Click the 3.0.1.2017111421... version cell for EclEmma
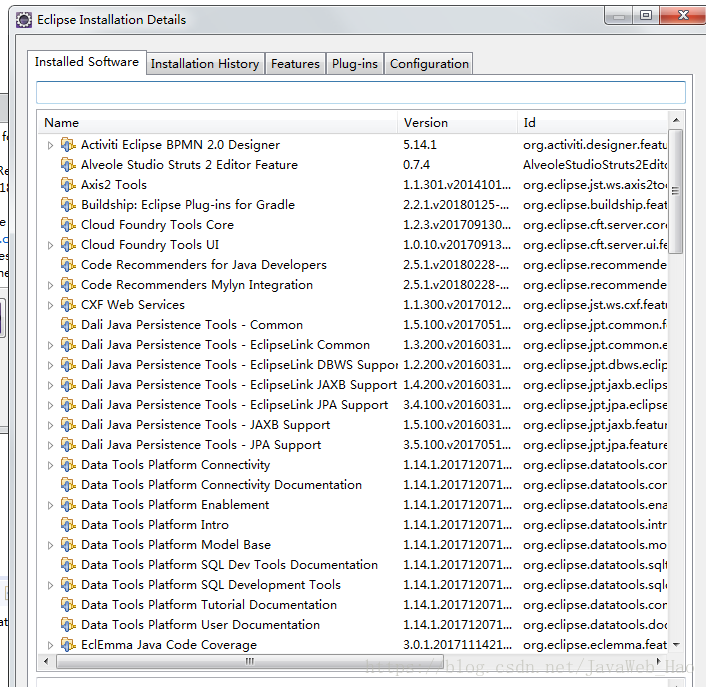 coord(457,645)
